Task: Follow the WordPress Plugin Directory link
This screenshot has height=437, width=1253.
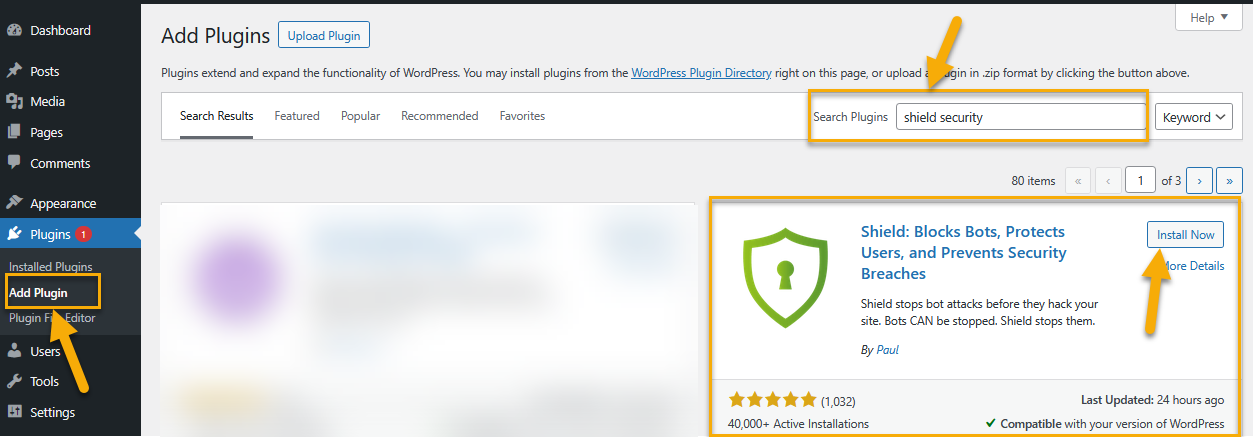Action: (x=701, y=73)
